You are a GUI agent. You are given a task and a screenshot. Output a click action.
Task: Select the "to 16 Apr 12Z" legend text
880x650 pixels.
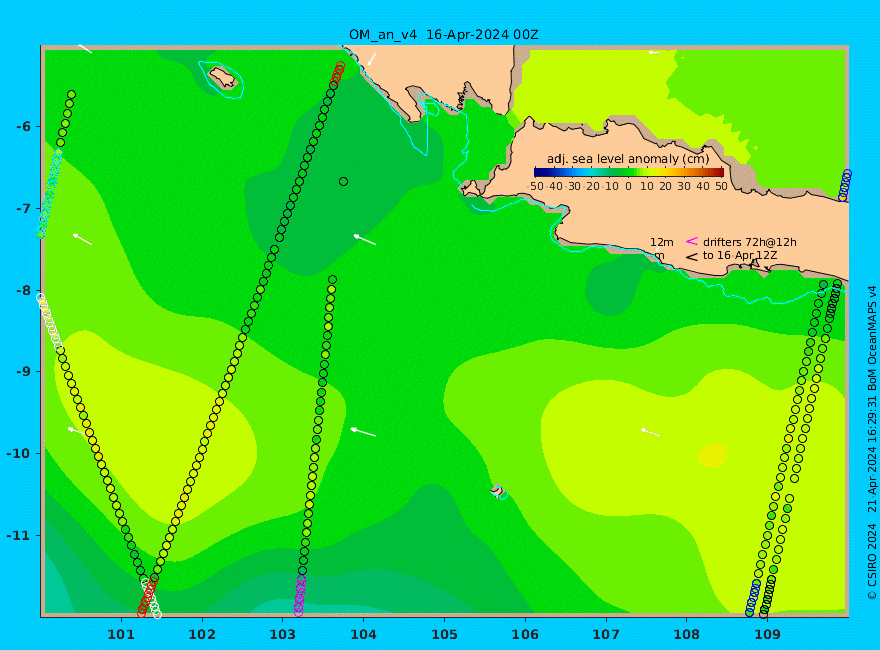pyautogui.click(x=740, y=255)
